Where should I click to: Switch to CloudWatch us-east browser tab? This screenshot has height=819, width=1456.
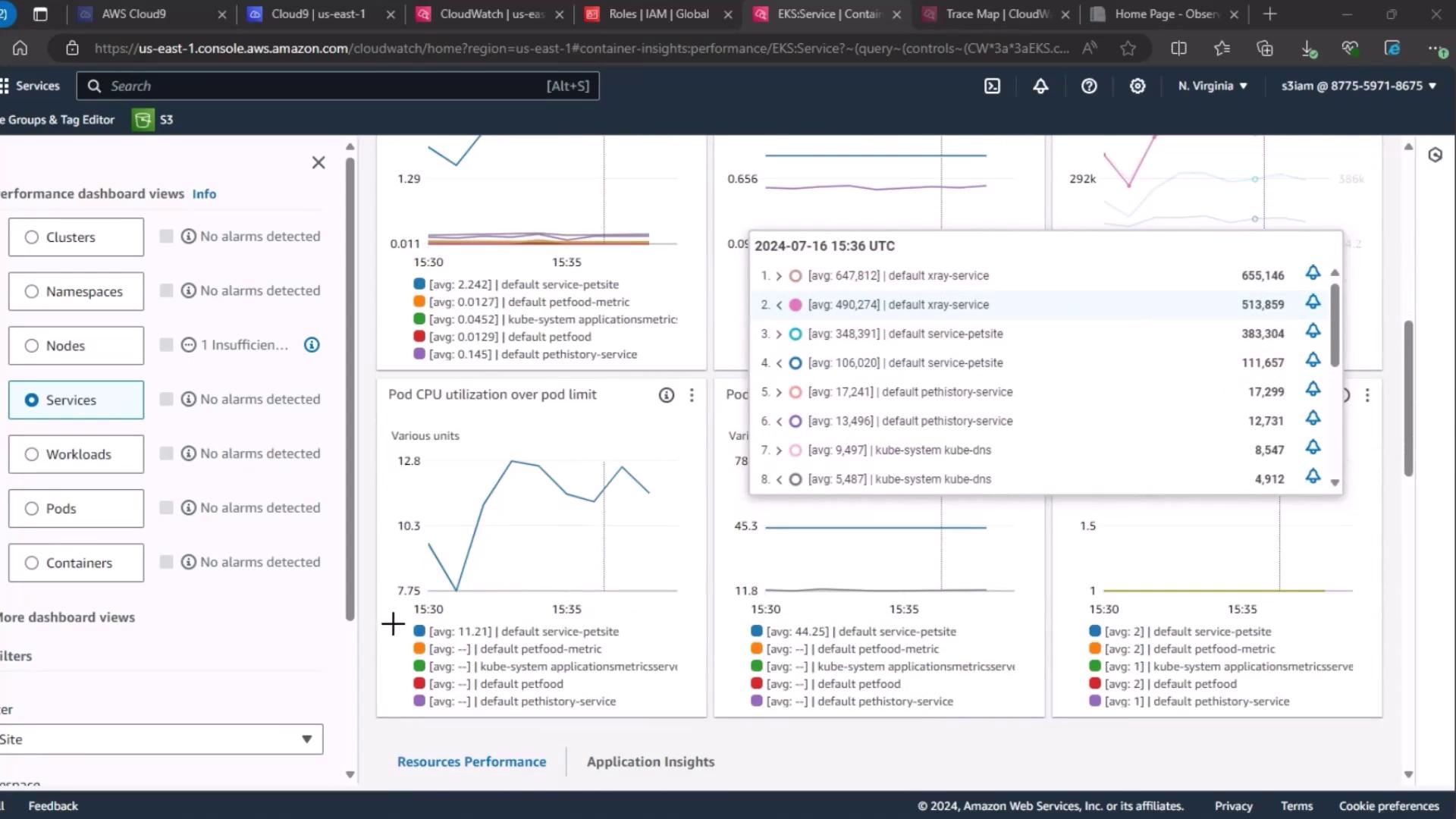click(x=491, y=14)
